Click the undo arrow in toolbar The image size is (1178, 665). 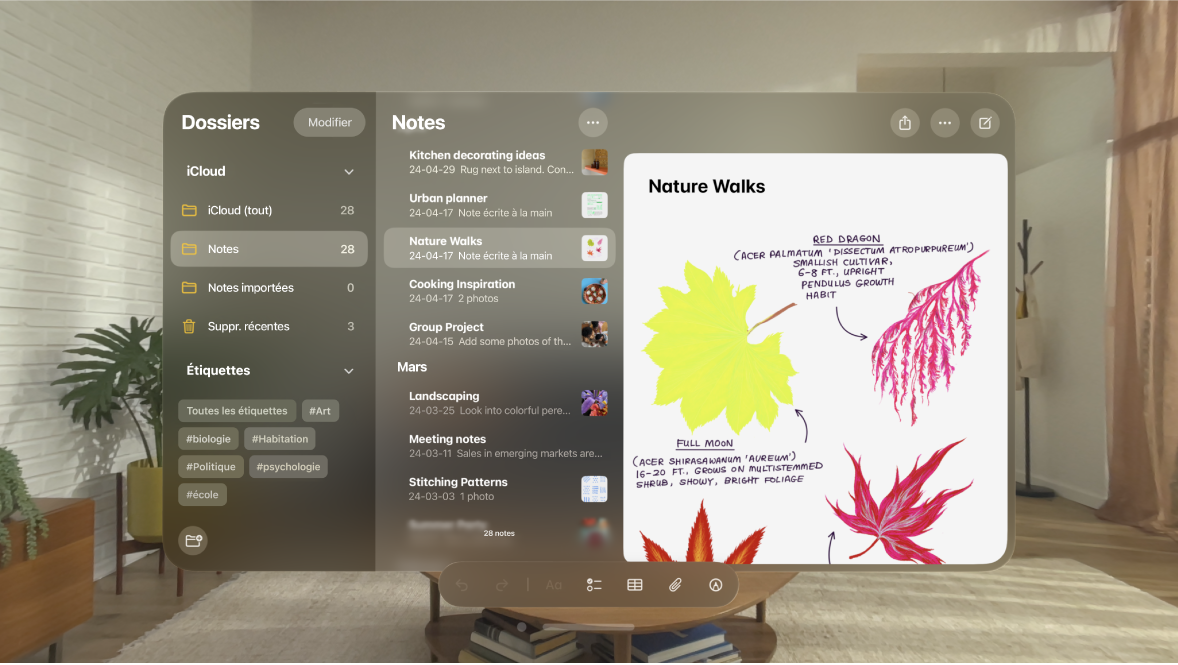[462, 585]
